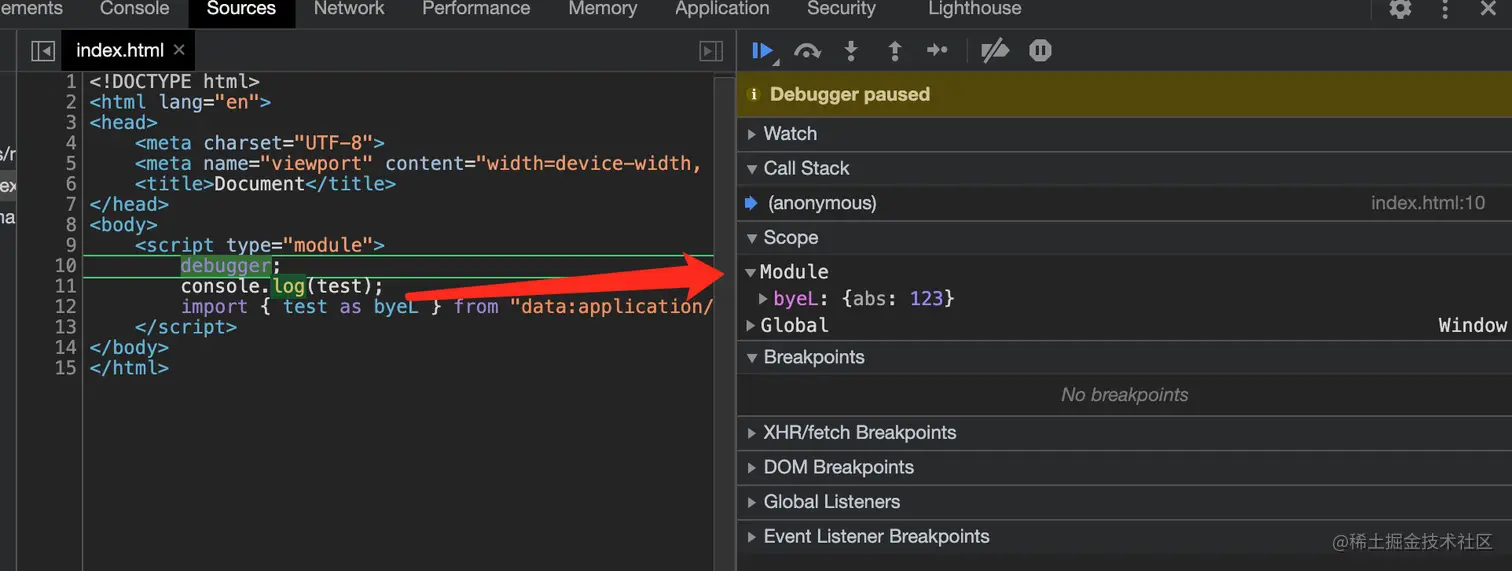
Task: Step out of the current function
Action: [895, 51]
